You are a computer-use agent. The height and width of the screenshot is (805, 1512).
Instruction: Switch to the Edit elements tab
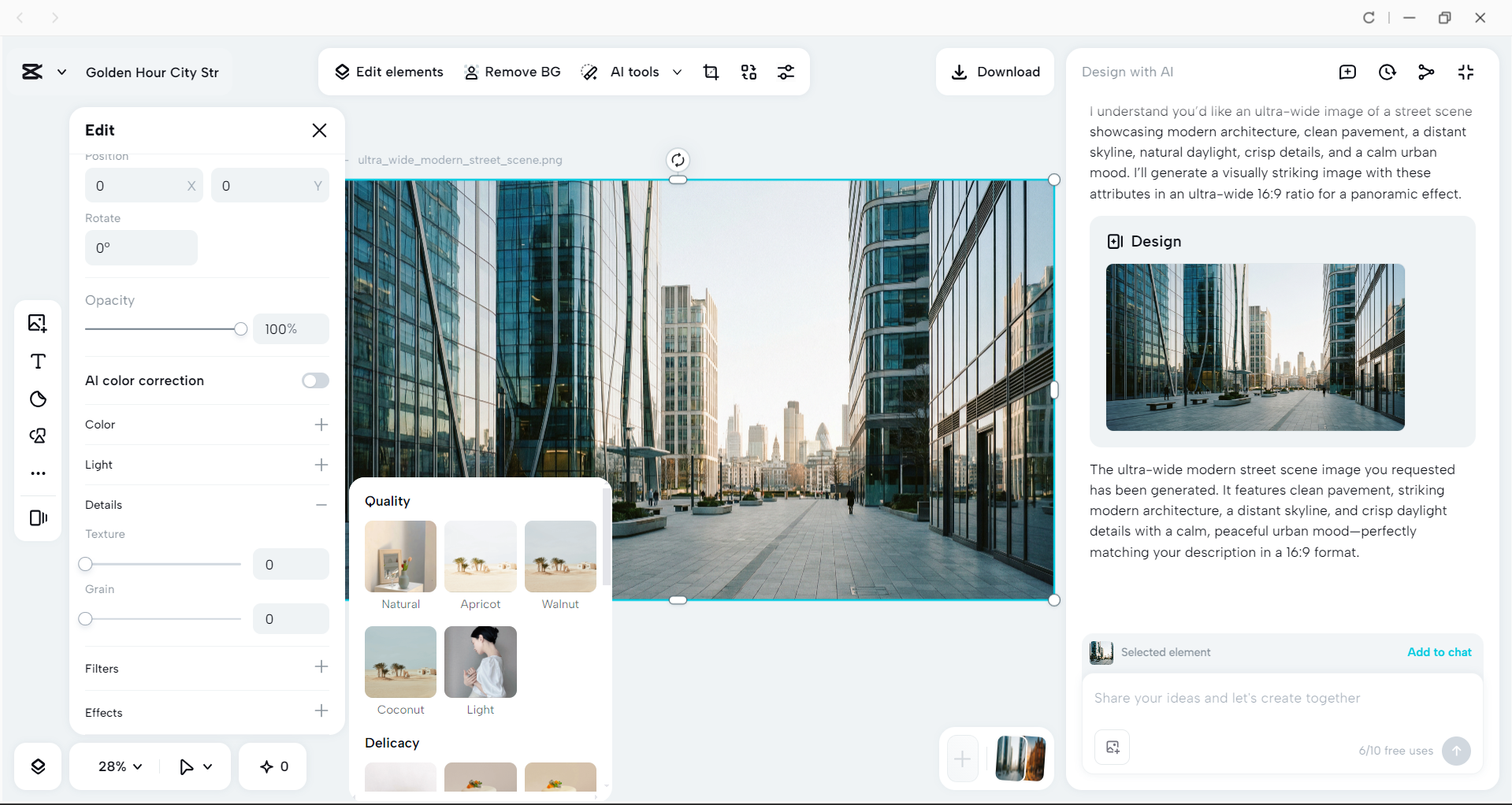click(x=389, y=72)
